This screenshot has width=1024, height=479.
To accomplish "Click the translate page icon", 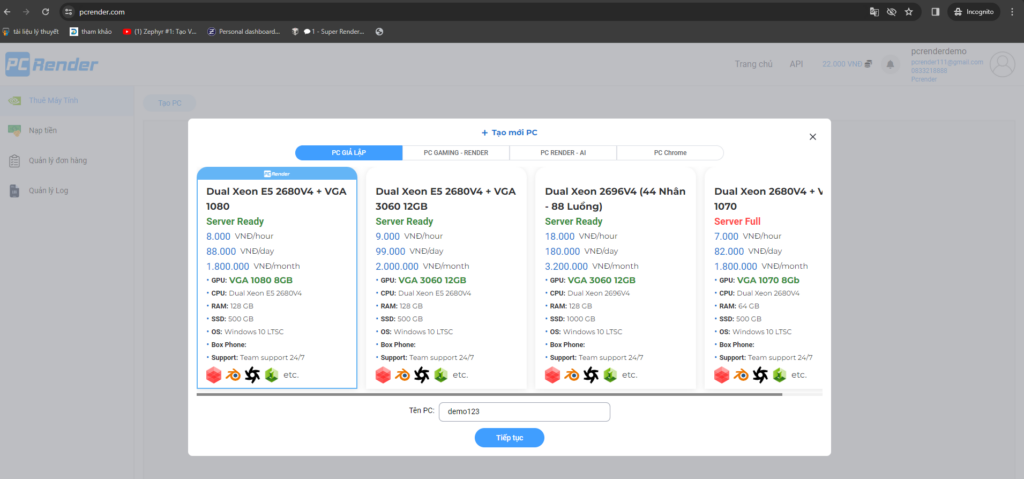I will [x=874, y=12].
